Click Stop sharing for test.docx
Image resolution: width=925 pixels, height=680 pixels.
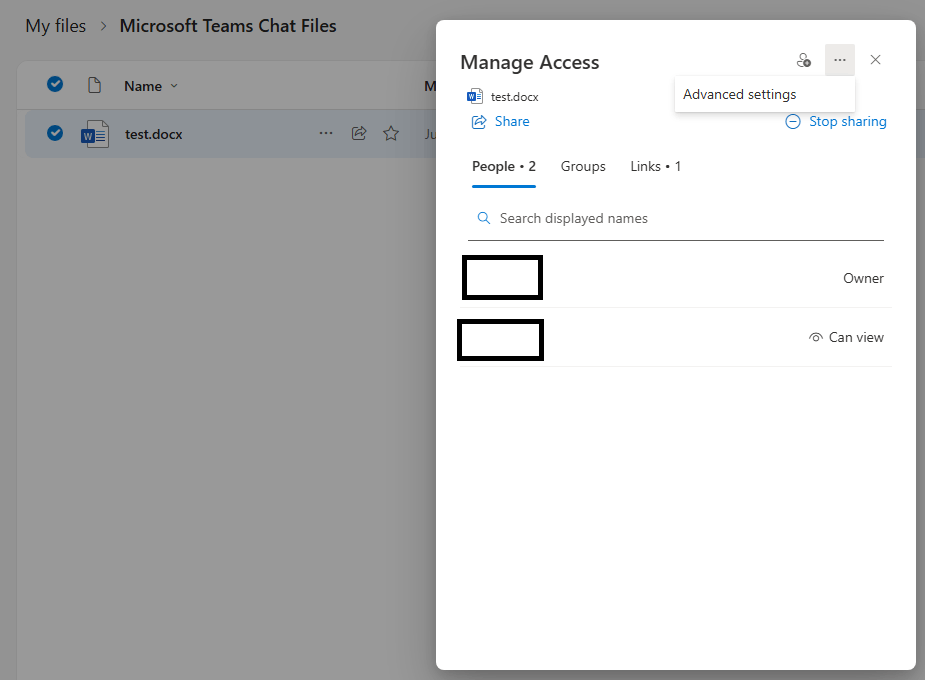pos(846,121)
